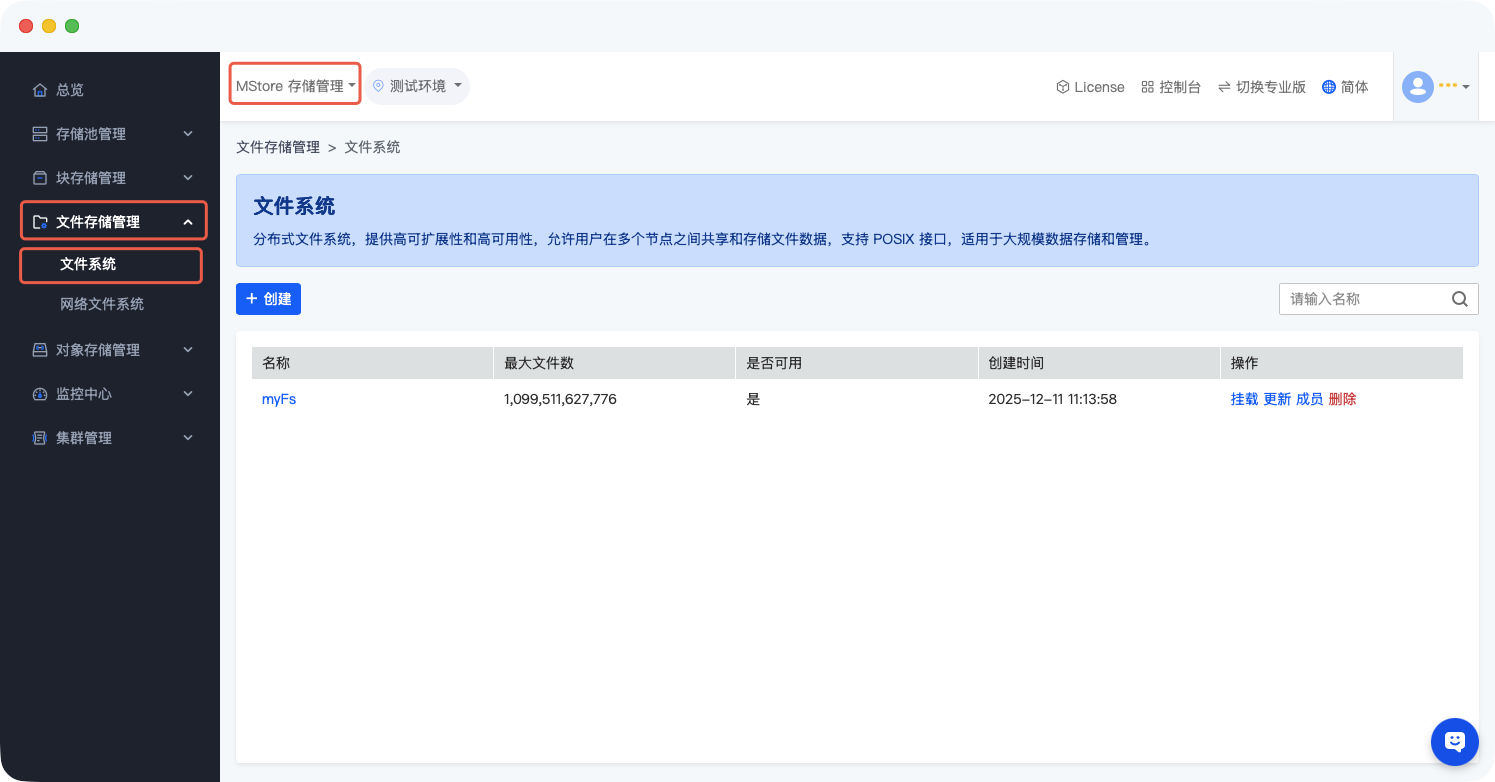Select 网络文件系统 in the sidebar
The width and height of the screenshot is (1495, 782).
coord(102,304)
